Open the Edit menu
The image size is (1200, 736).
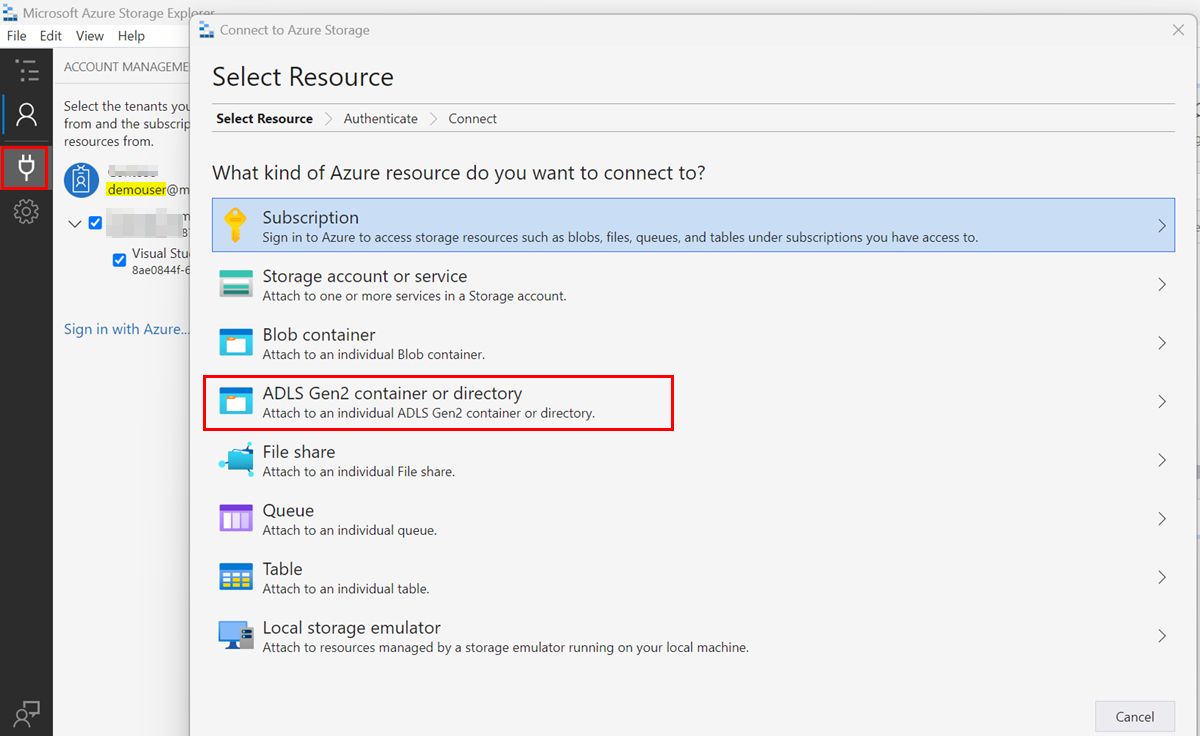pyautogui.click(x=51, y=36)
